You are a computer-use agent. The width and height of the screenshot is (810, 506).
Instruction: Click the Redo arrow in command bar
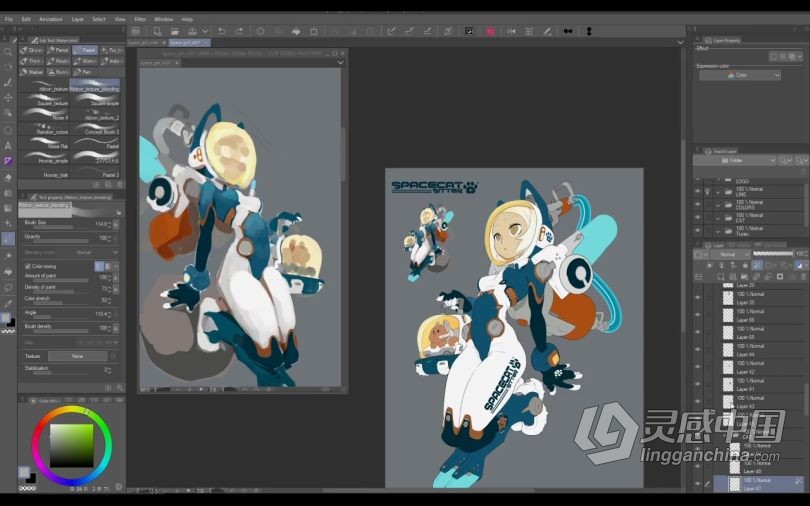coord(239,31)
